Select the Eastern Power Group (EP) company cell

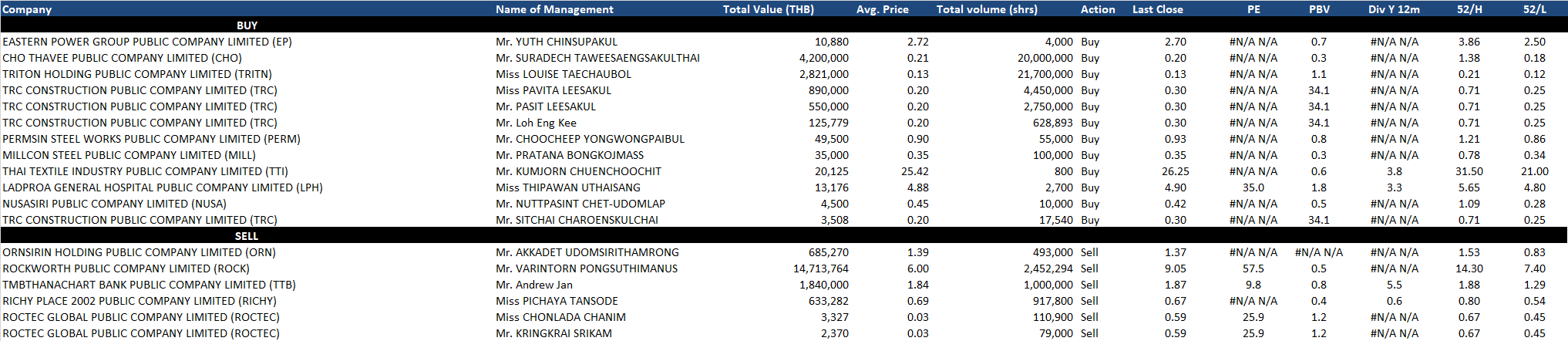147,42
